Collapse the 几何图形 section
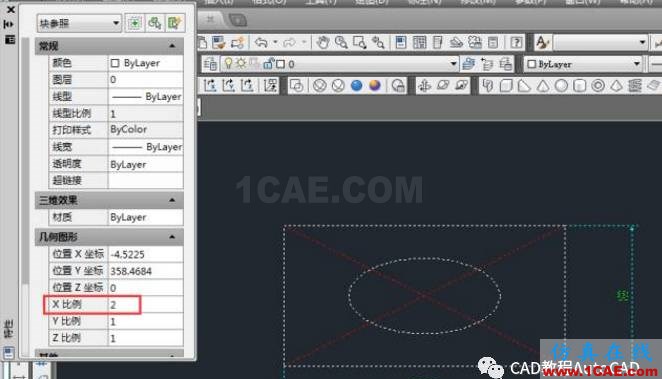Screen dimensions: 662x379 172,237
